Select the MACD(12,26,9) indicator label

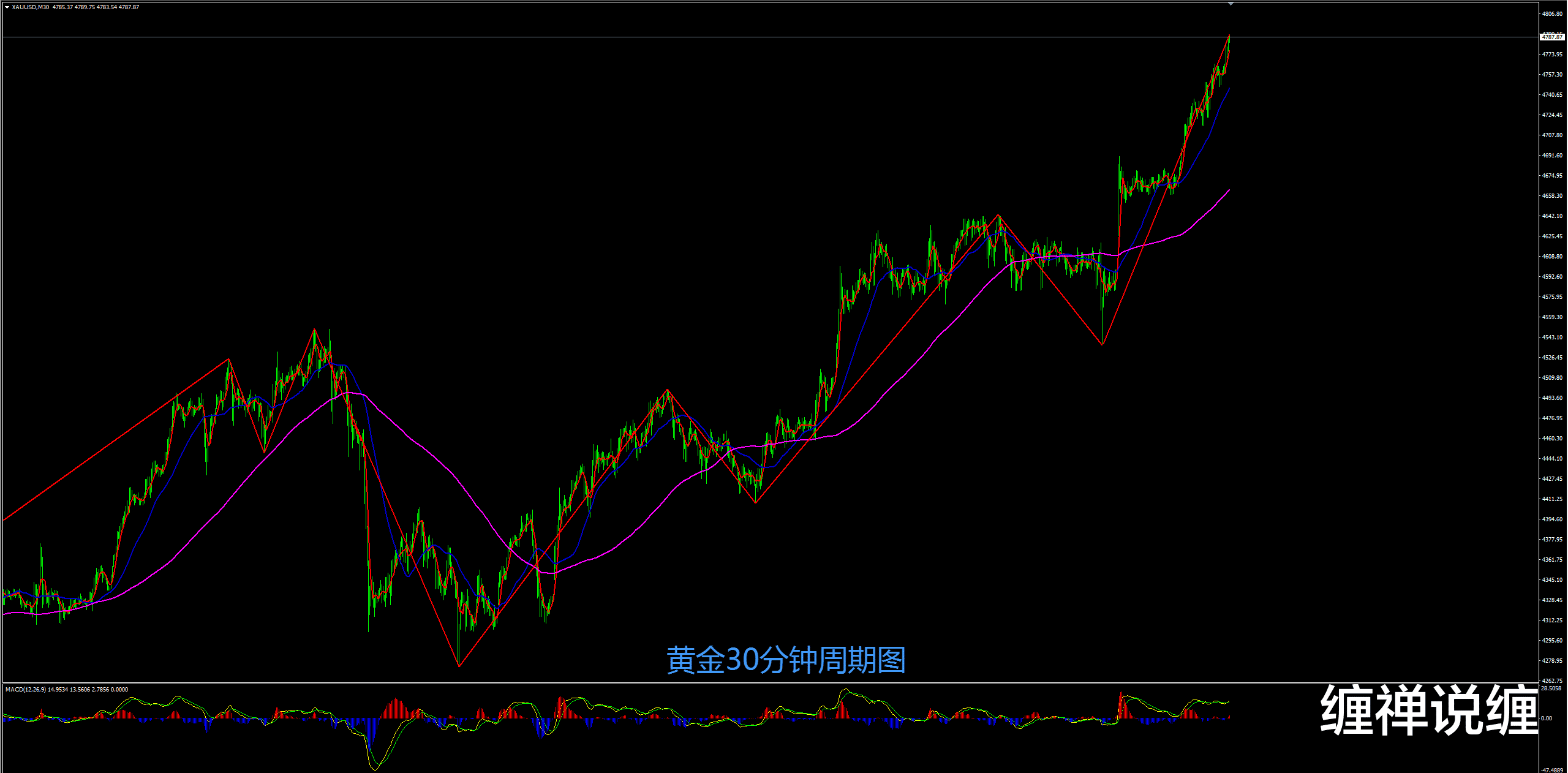(x=24, y=690)
